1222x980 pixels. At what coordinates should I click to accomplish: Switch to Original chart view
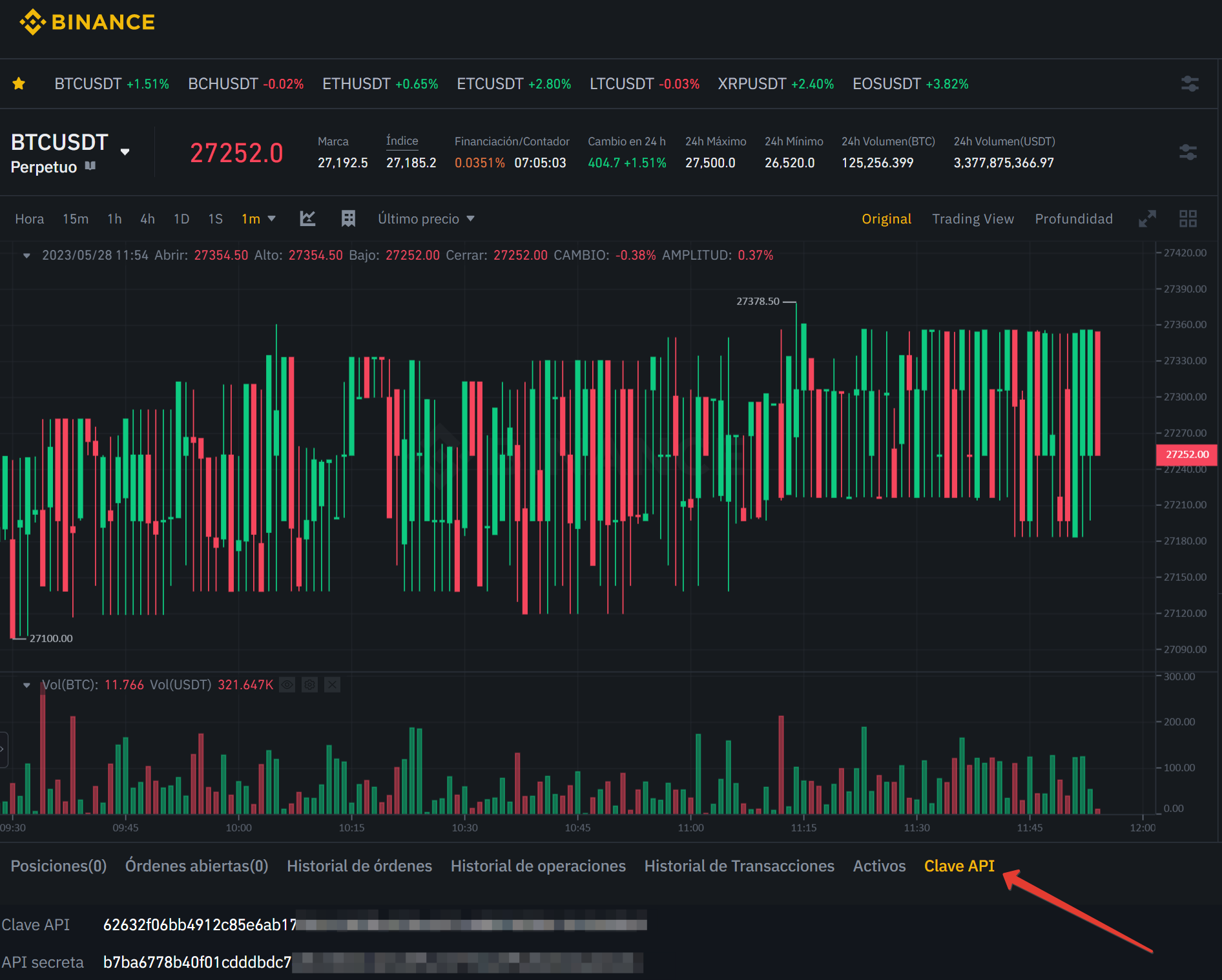(886, 219)
